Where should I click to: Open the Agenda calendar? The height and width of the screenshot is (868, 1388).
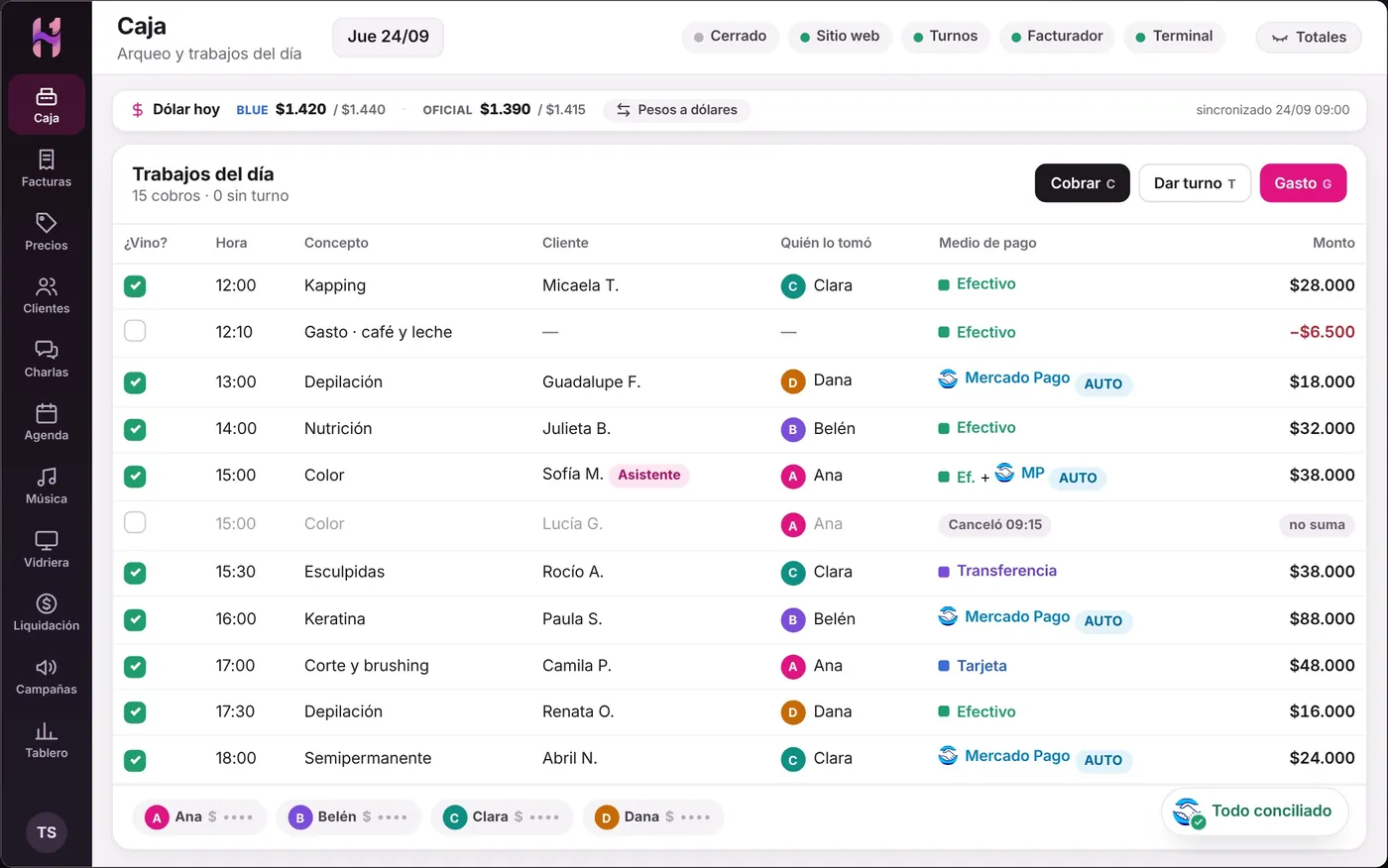[x=47, y=422]
